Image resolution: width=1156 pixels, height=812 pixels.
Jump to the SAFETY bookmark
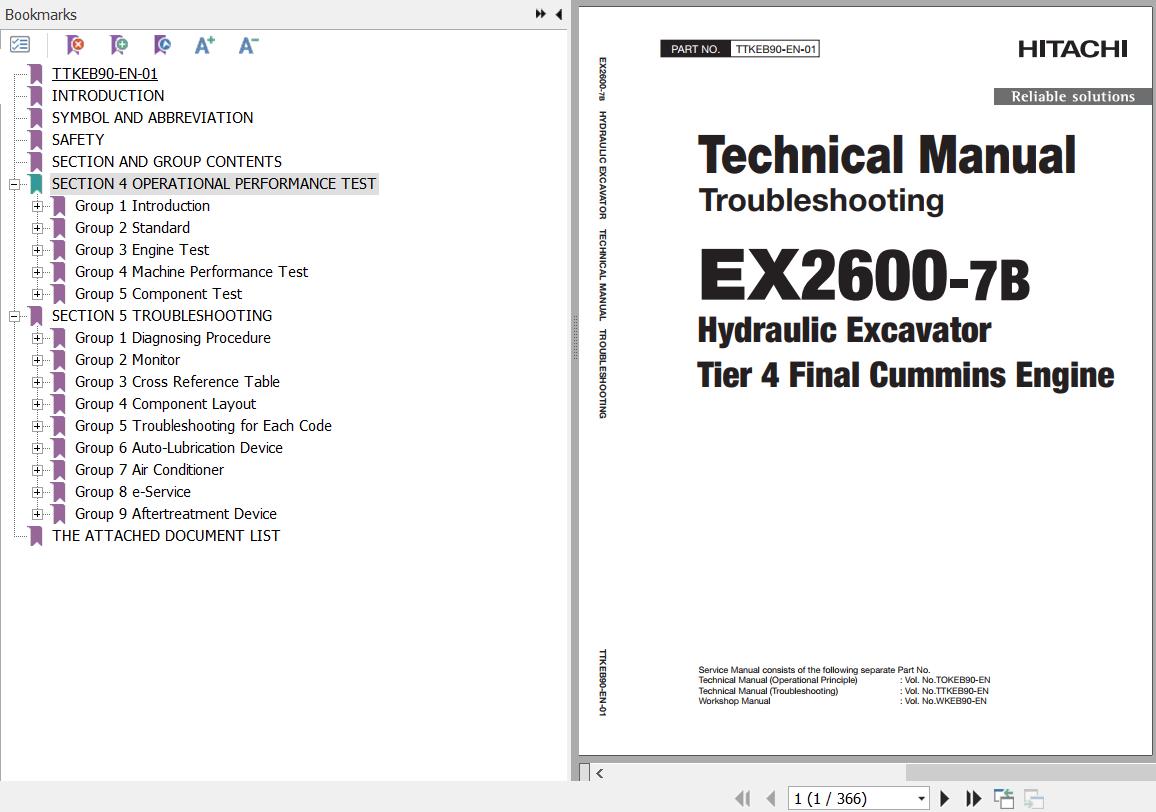[77, 140]
